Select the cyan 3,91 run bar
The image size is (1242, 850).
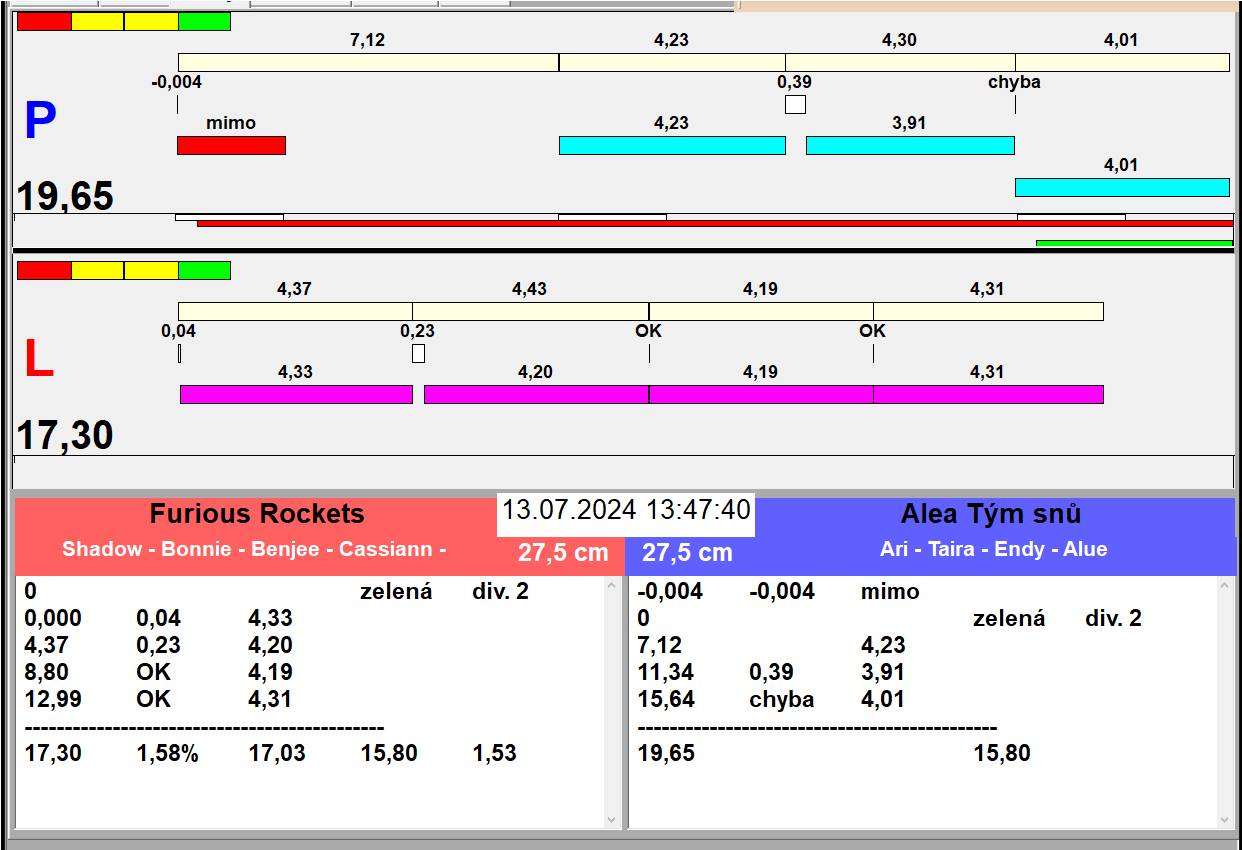(910, 145)
